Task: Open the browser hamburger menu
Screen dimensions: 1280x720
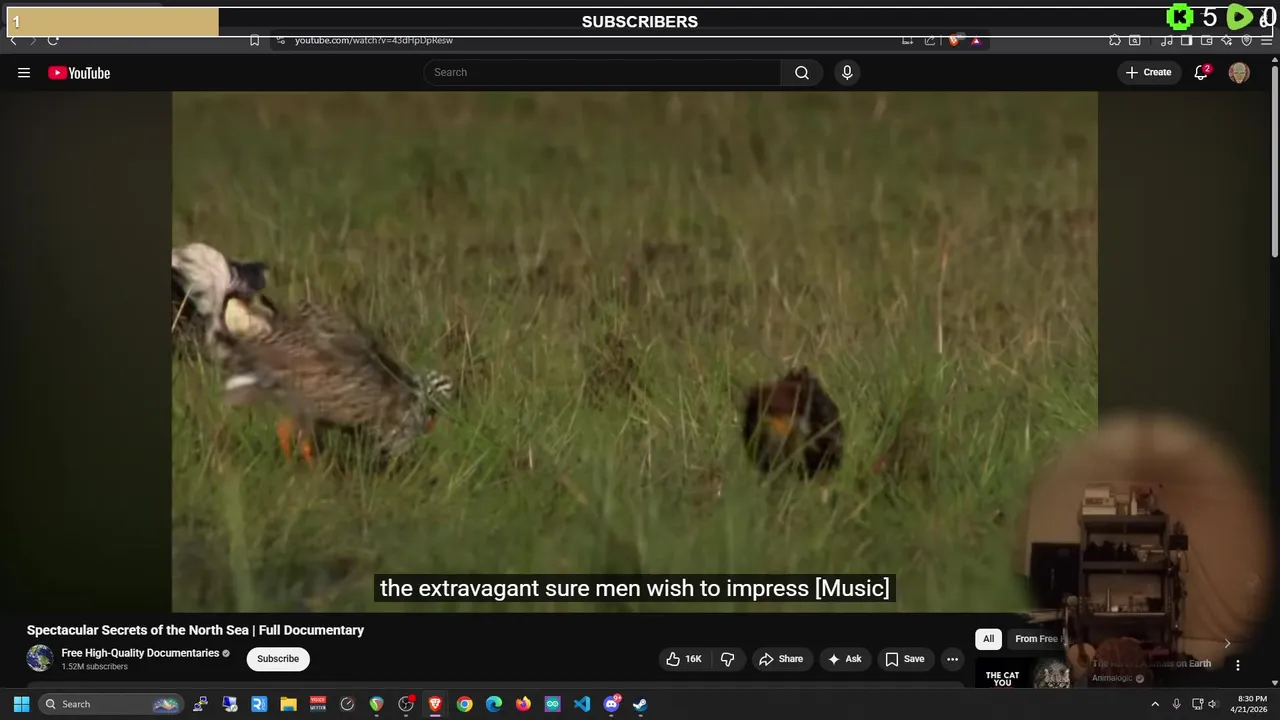Action: point(1266,40)
